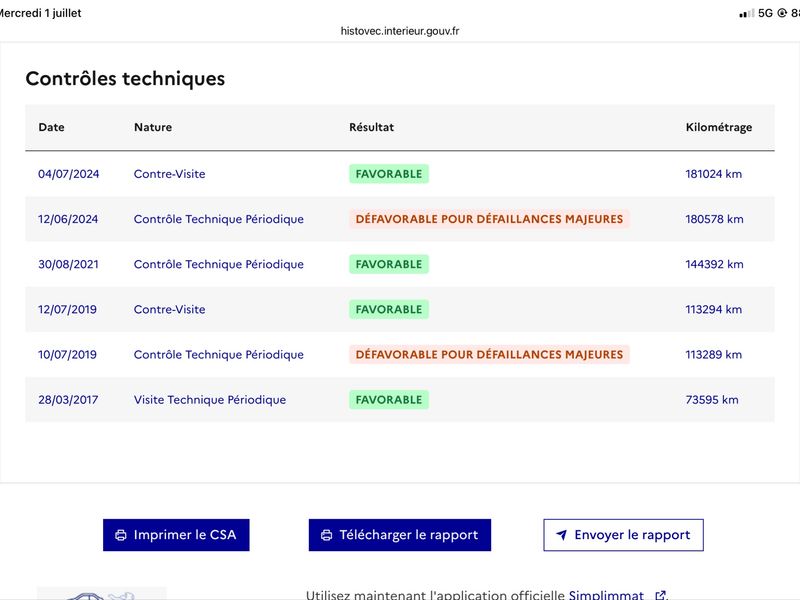Screen dimensions: 800x600
Task: Click the 181024 km mileage value
Action: [x=713, y=174]
